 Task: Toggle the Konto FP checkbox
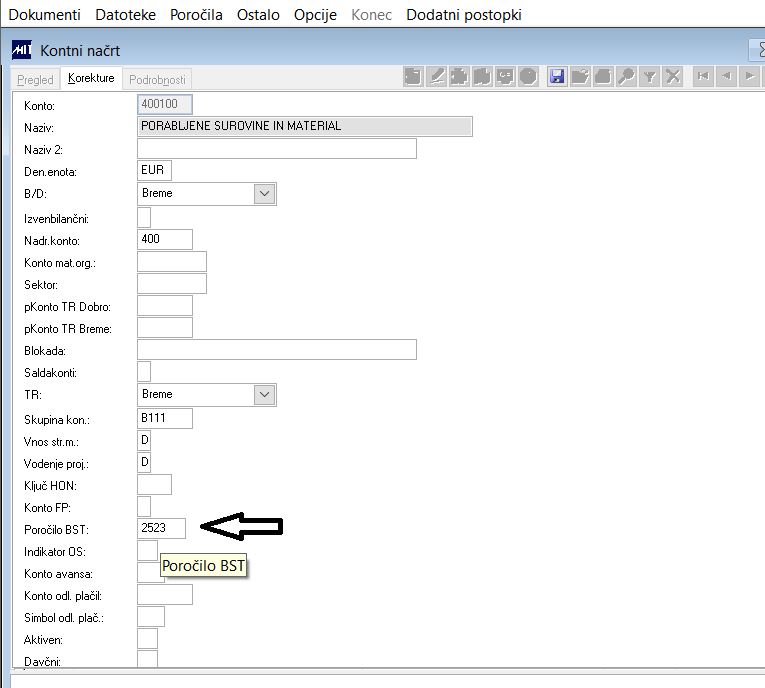point(144,506)
